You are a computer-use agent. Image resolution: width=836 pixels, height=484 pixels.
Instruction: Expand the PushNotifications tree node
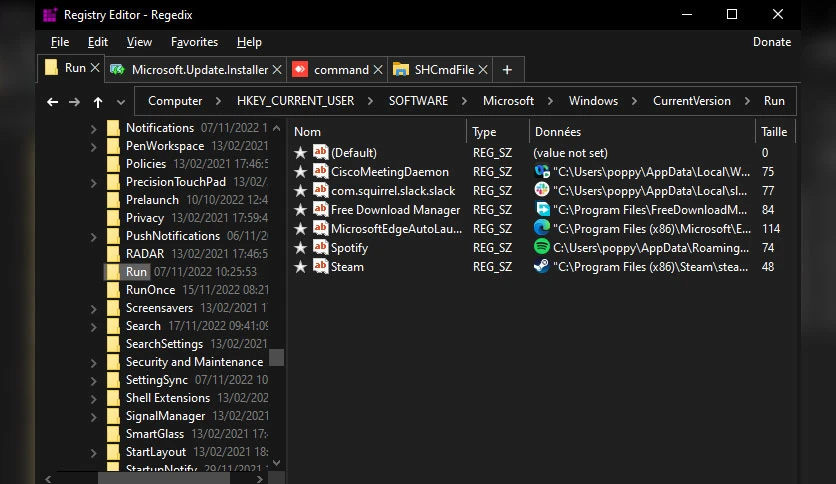93,237
